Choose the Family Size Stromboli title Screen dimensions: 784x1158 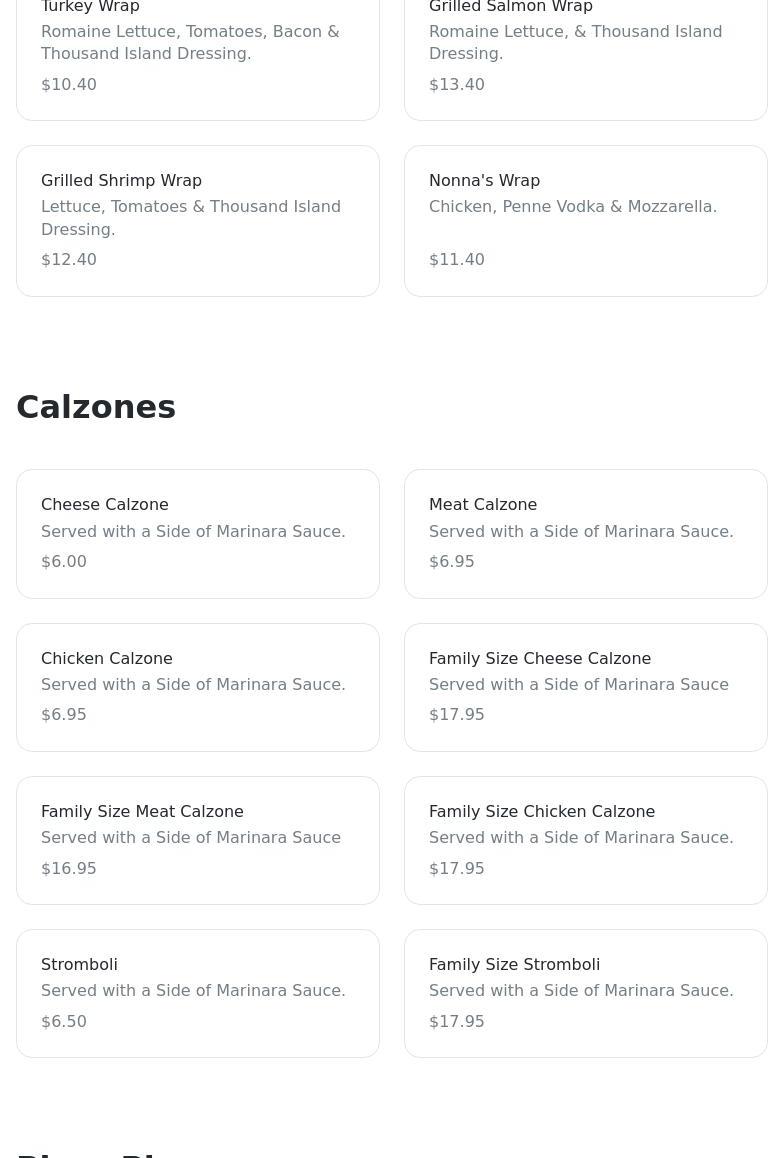coord(514,965)
